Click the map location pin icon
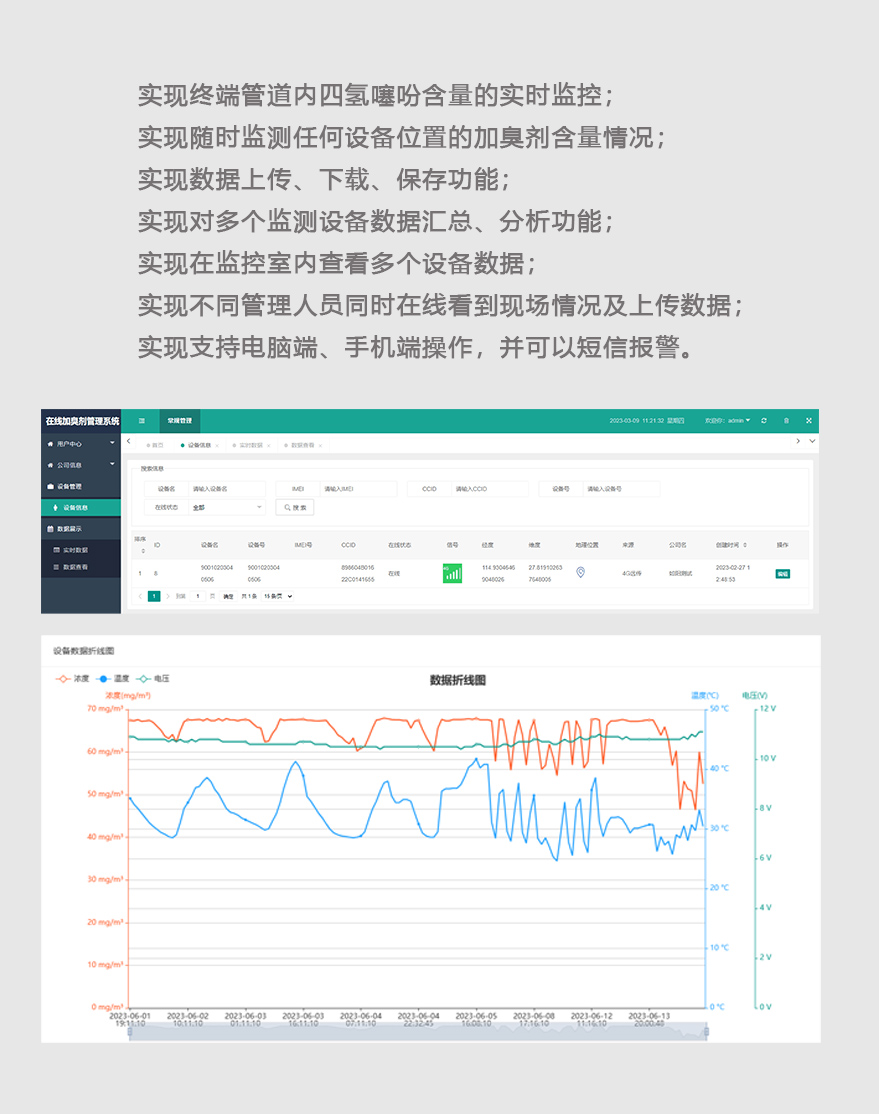The image size is (879, 1114). (x=581, y=573)
